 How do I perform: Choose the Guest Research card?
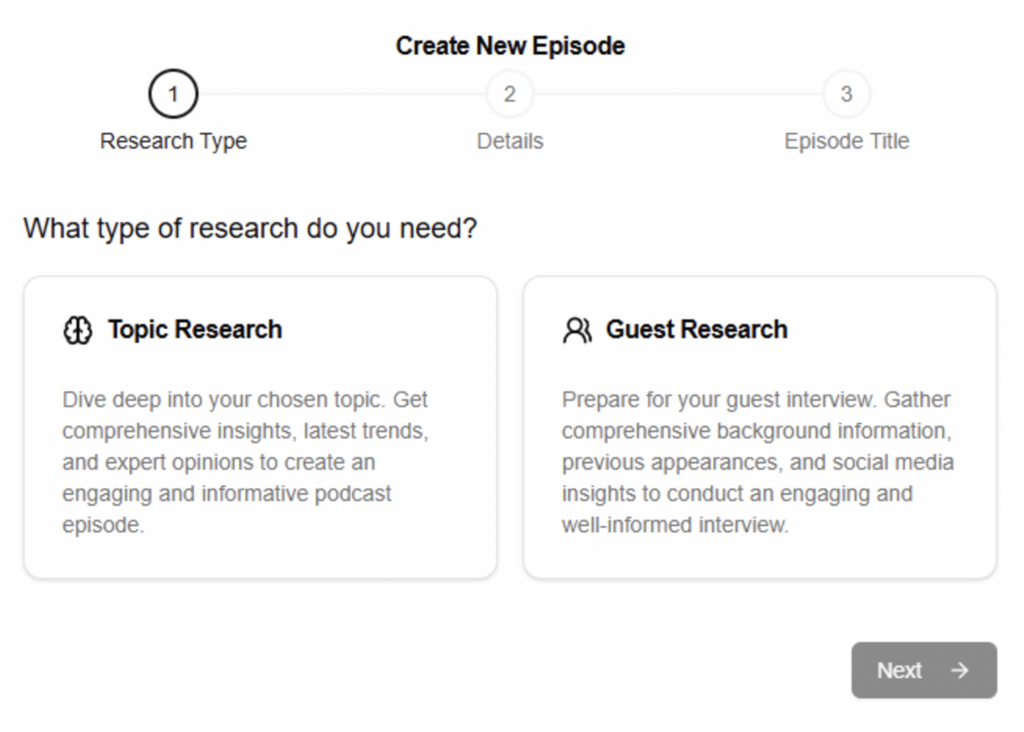(760, 560)
